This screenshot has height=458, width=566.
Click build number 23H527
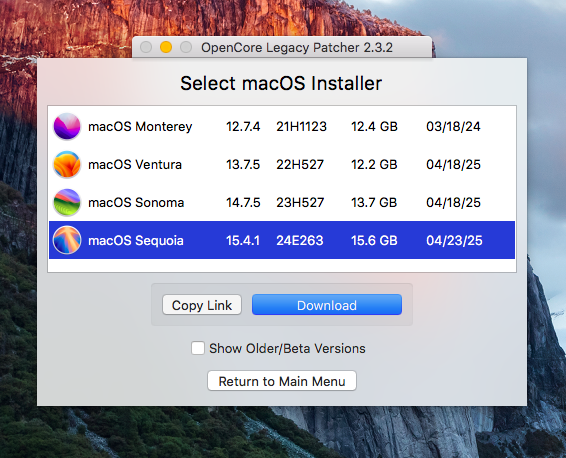300,202
